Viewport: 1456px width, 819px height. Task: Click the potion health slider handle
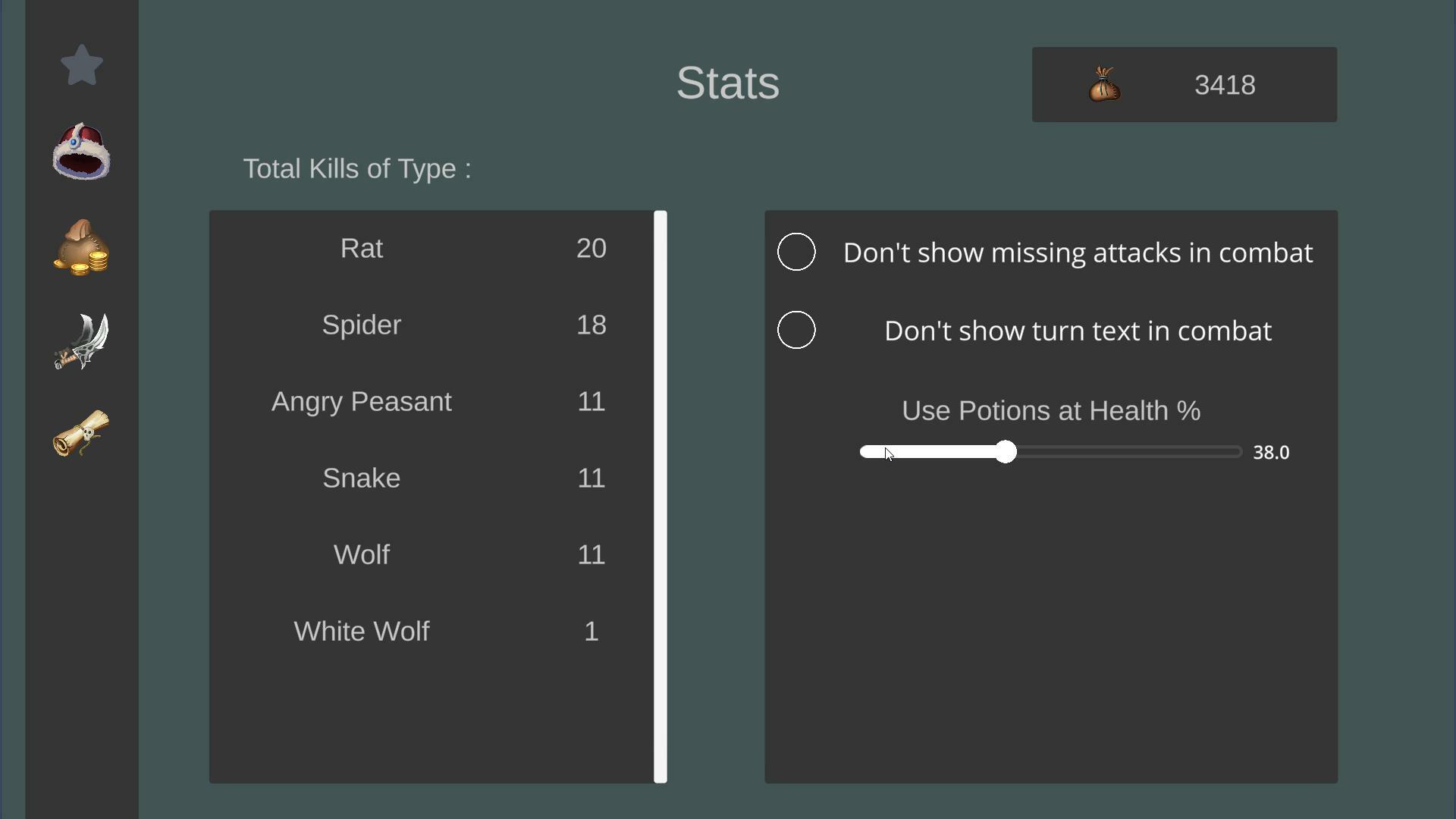1006,452
